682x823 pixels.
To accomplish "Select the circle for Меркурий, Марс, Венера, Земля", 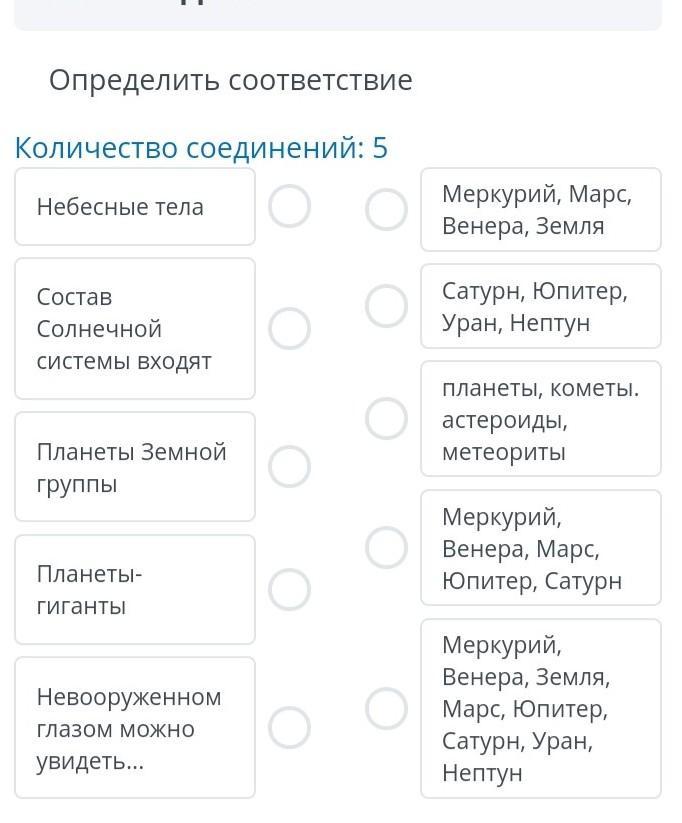I will coord(386,210).
